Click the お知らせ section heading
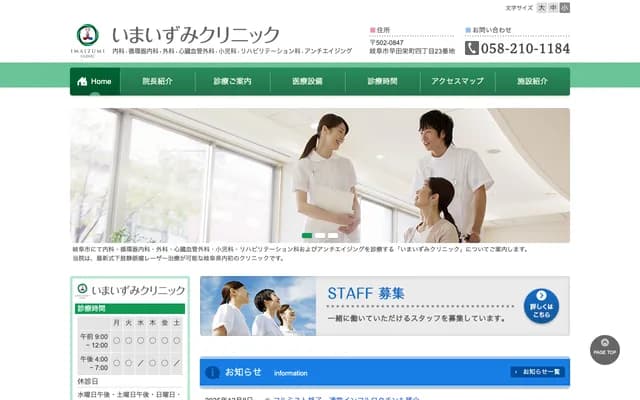 click(243, 372)
